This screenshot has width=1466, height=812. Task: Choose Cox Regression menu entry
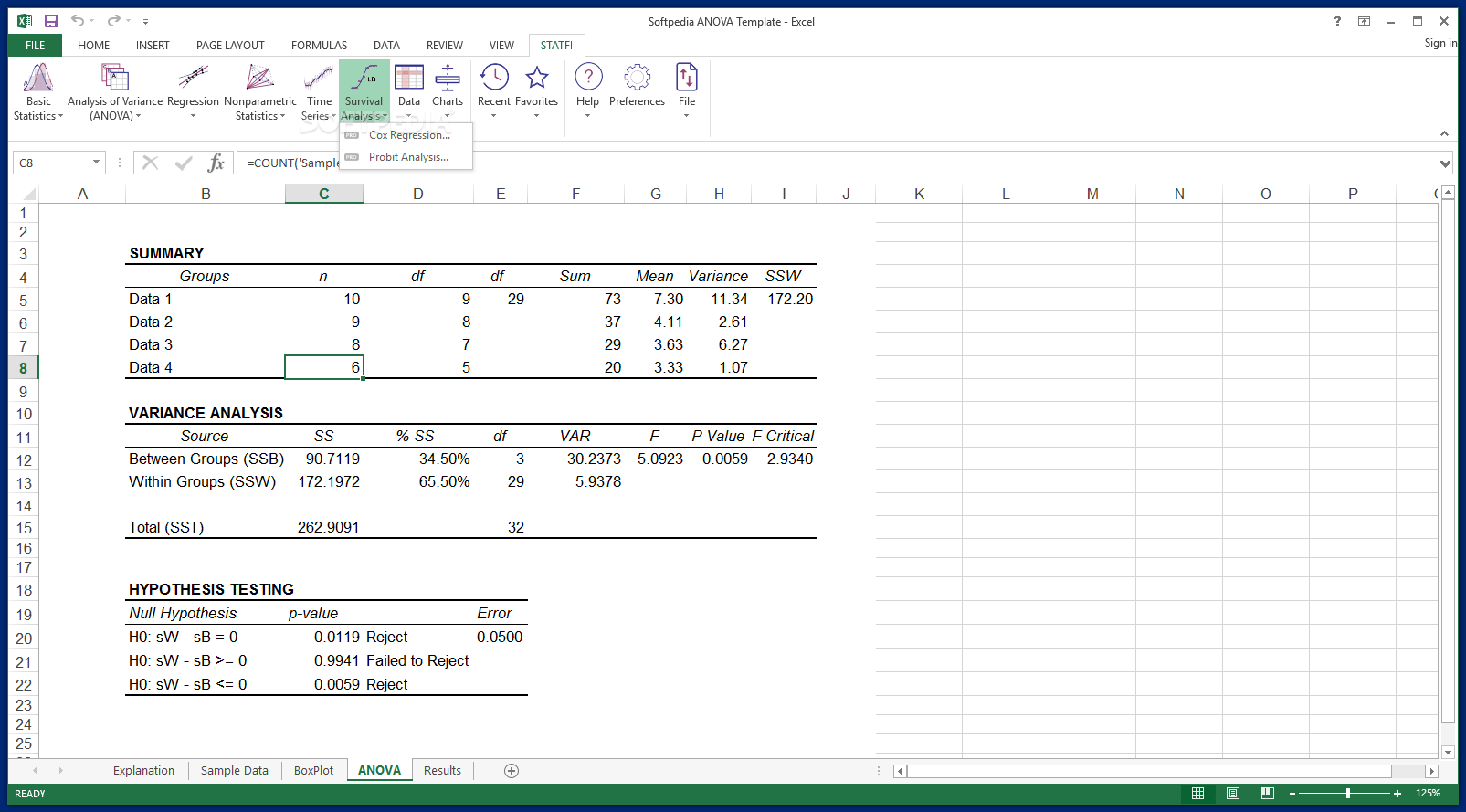406,135
